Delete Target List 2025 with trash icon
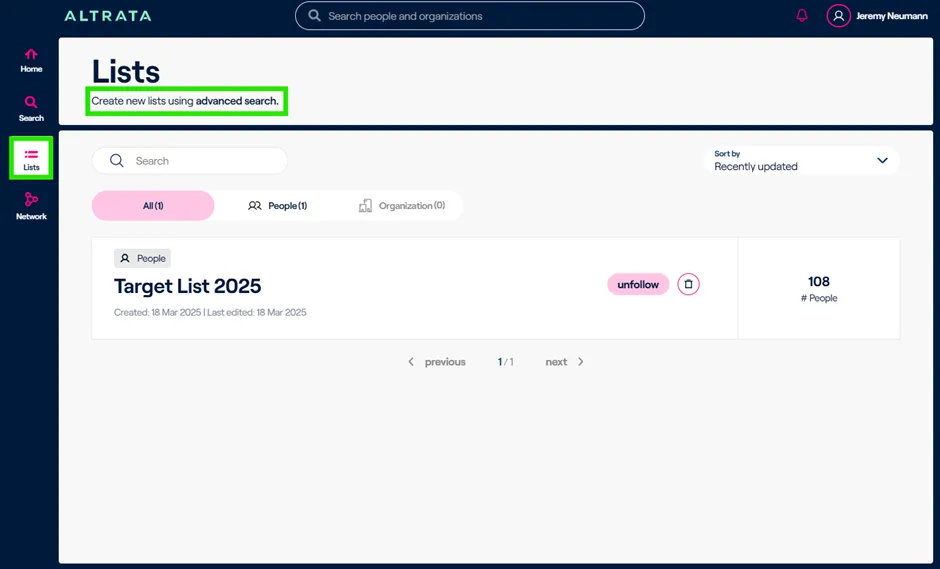This screenshot has width=940, height=569. coord(688,284)
